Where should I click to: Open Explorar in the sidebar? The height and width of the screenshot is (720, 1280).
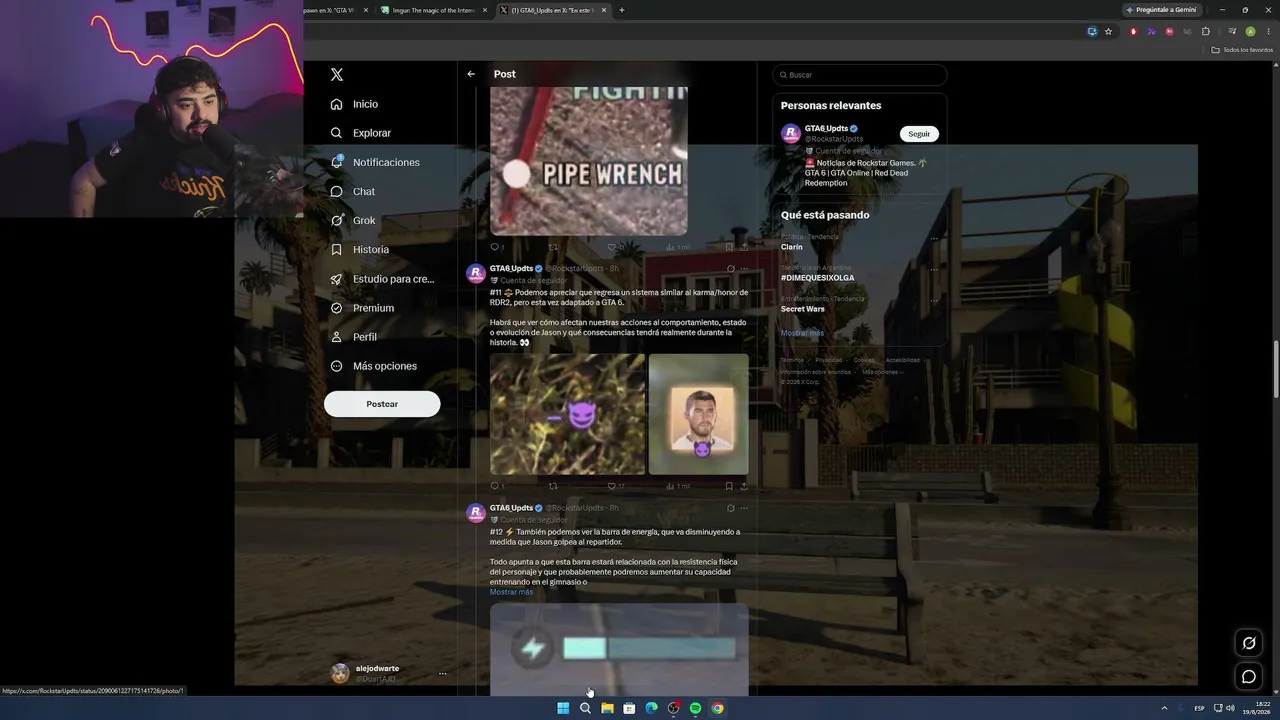[x=361, y=133]
